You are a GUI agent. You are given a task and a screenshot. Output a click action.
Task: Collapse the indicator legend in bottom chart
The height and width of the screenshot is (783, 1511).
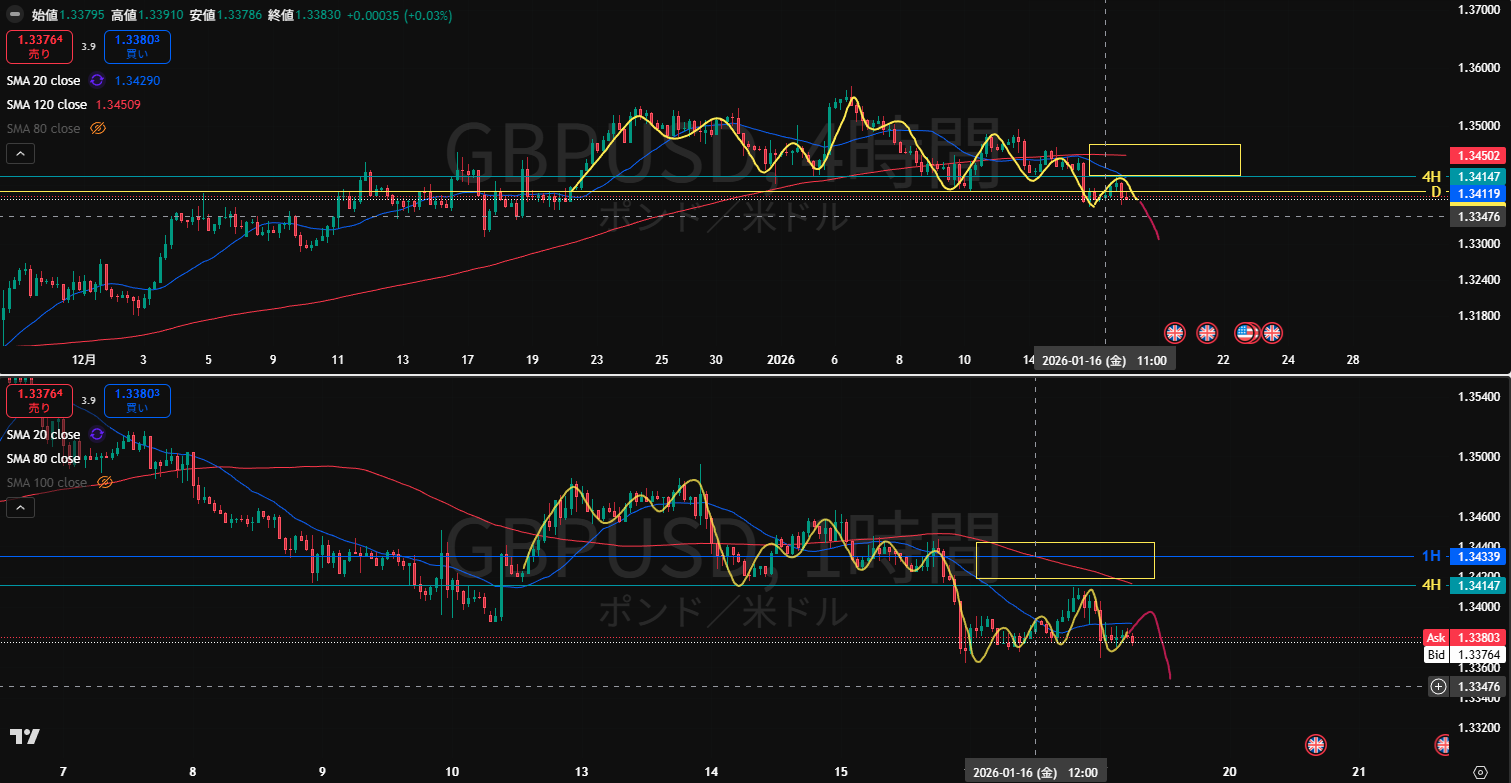[19, 507]
